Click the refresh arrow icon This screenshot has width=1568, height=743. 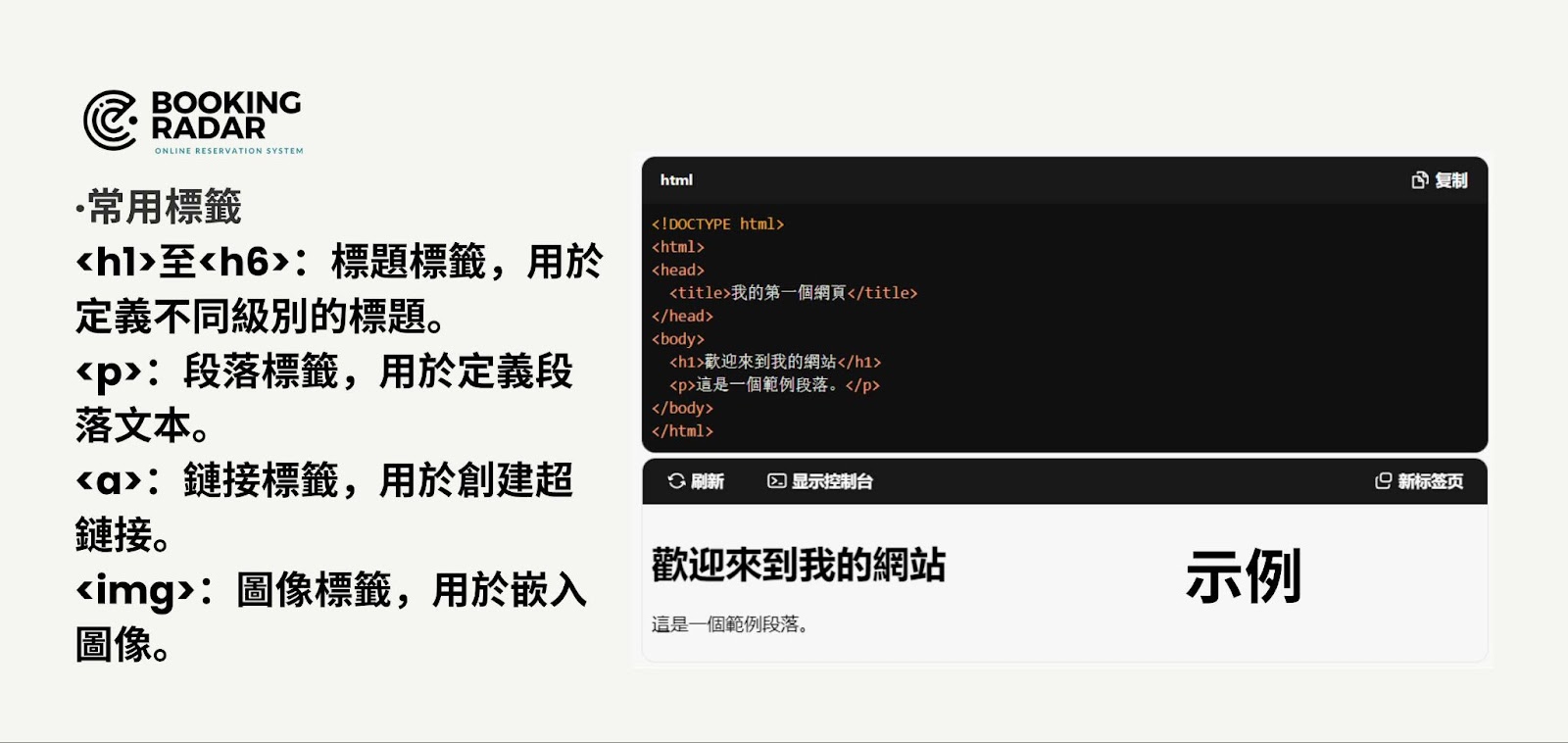point(676,481)
